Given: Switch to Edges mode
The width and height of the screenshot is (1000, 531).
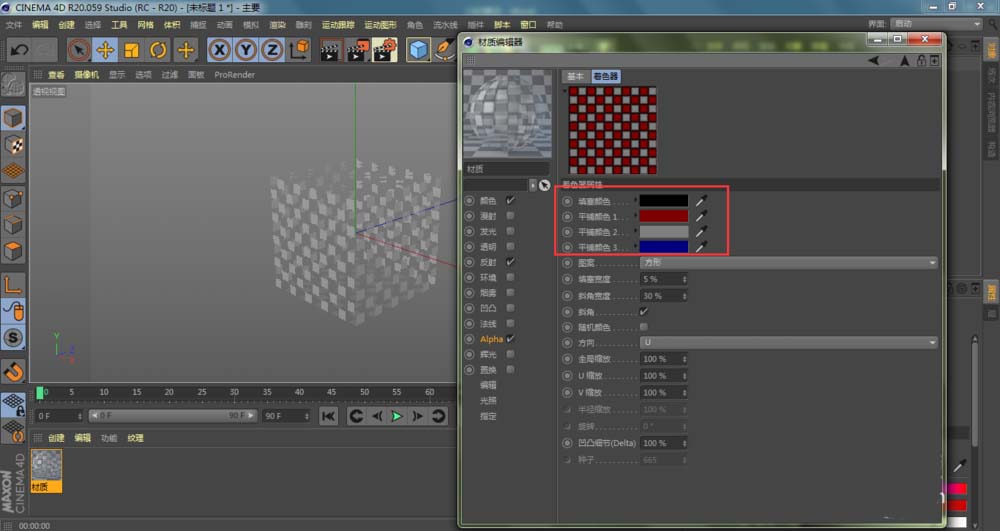Looking at the screenshot, I should pyautogui.click(x=13, y=225).
